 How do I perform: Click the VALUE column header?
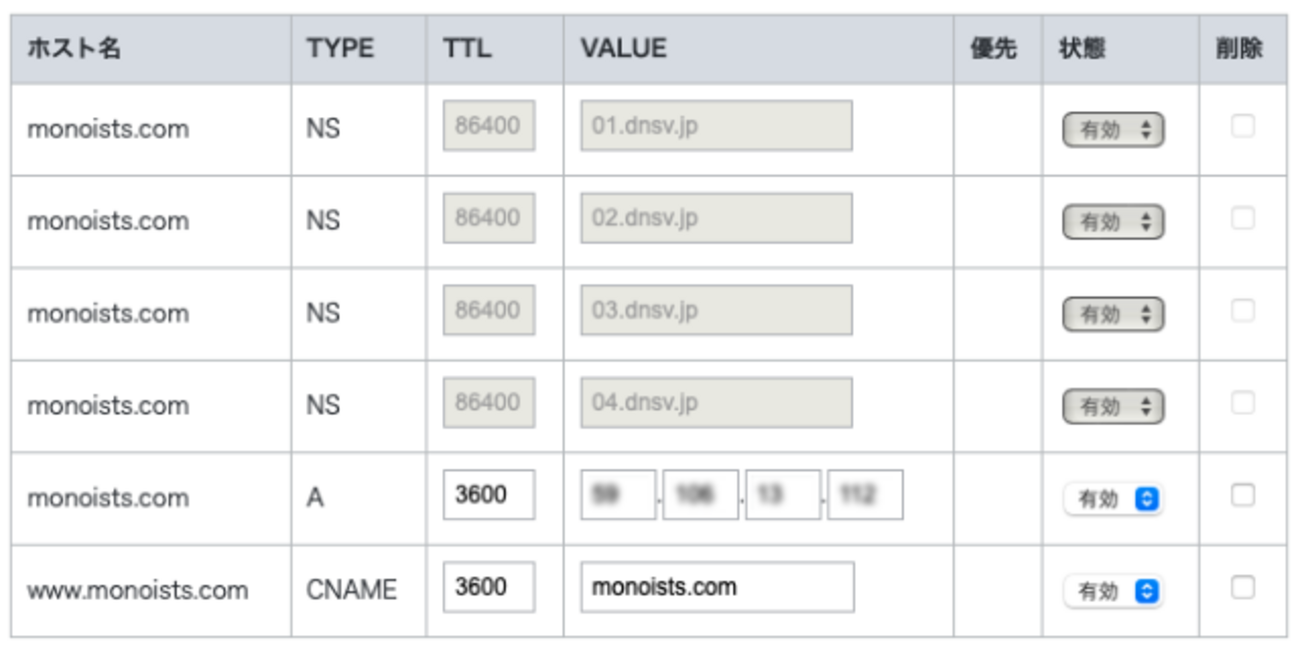(x=623, y=49)
